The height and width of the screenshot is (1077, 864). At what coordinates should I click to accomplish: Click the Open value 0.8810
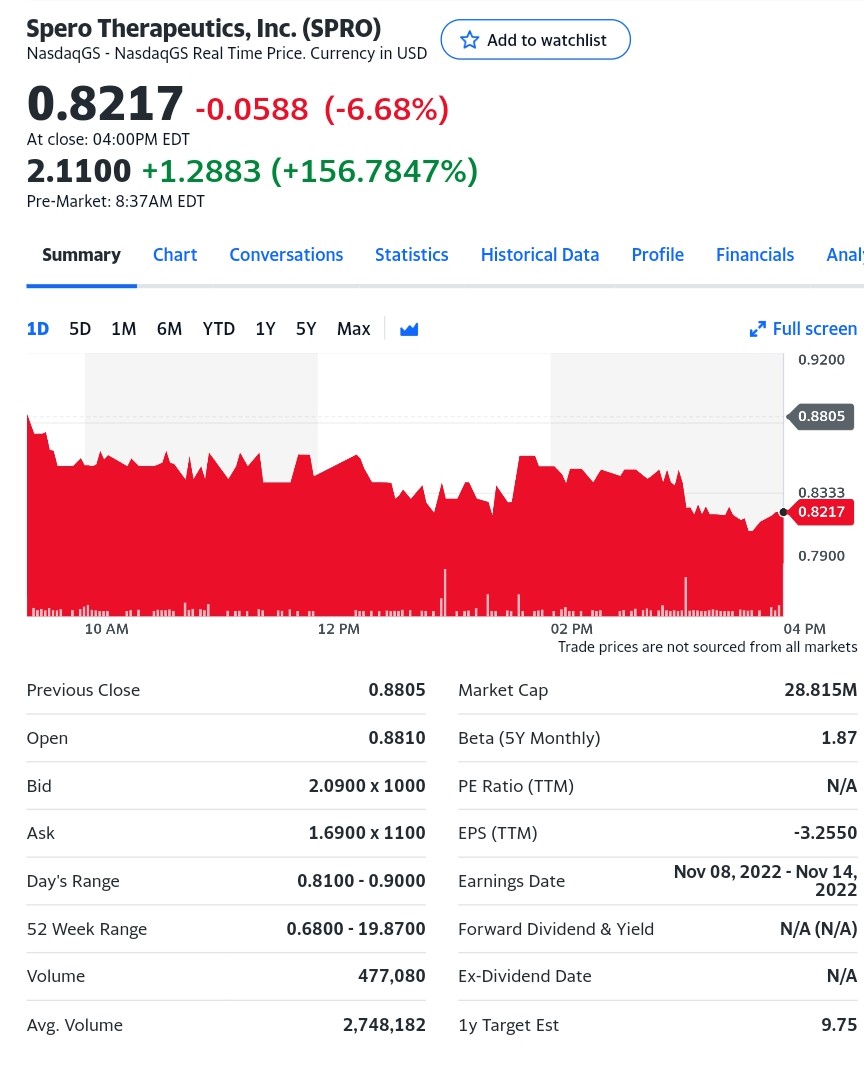397,738
